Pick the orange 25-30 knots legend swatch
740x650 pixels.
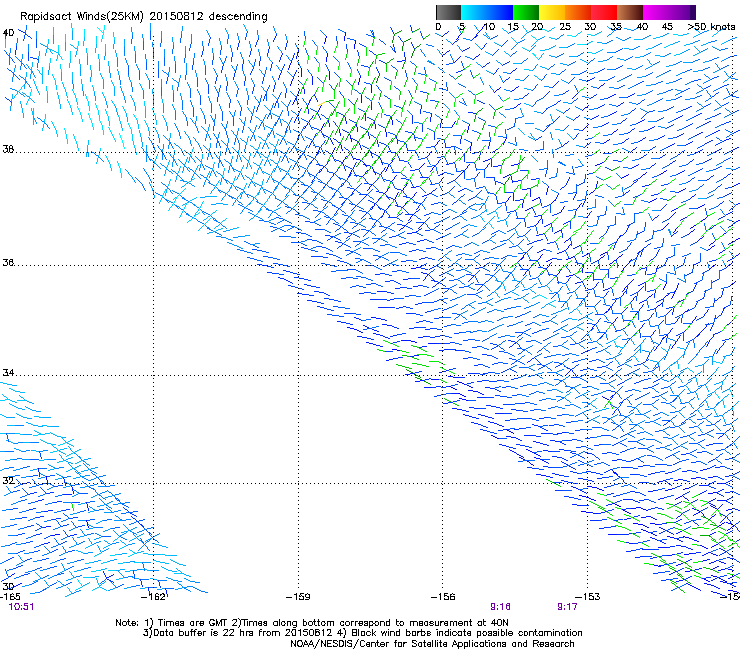click(578, 12)
